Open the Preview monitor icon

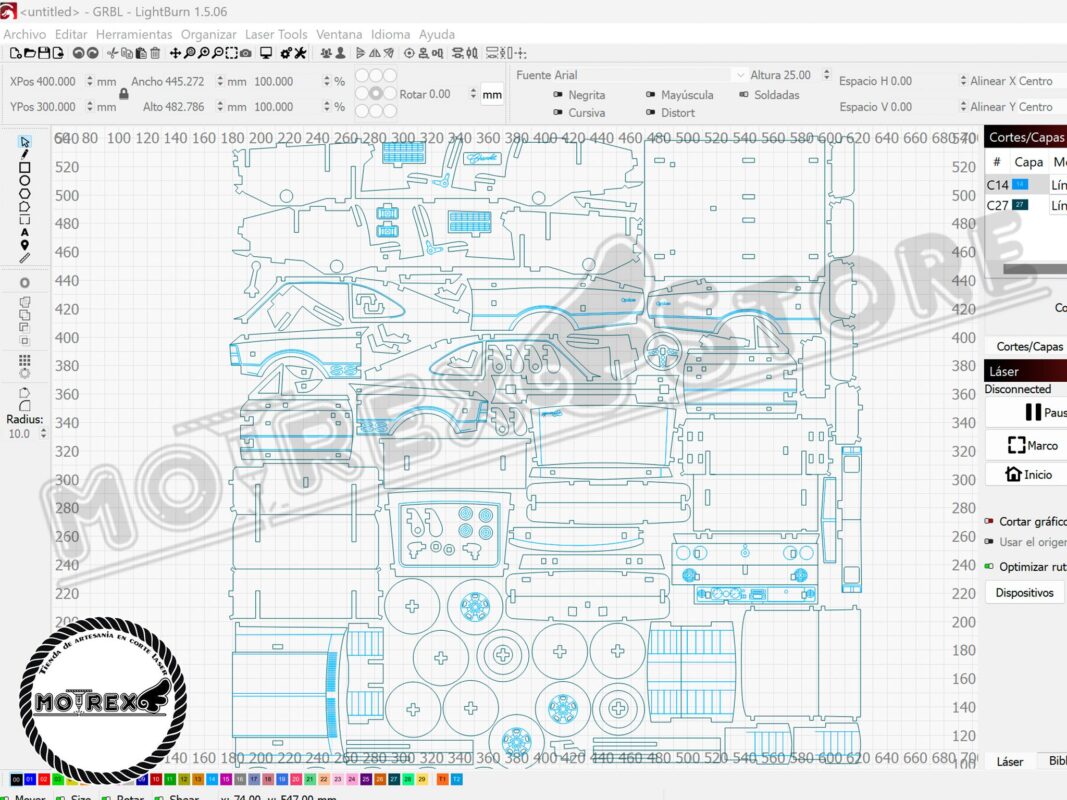click(266, 53)
